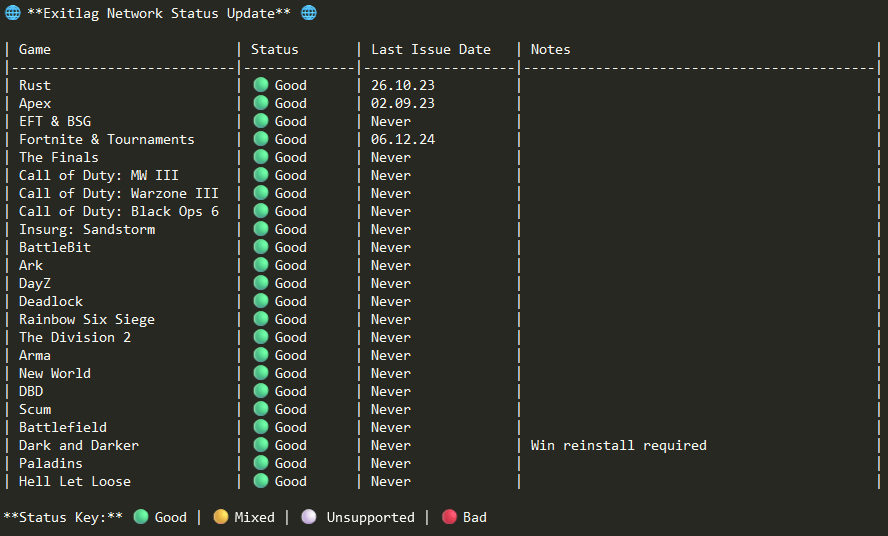The height and width of the screenshot is (536, 888).
Task: Click the game name "Apex"
Action: tap(35, 104)
